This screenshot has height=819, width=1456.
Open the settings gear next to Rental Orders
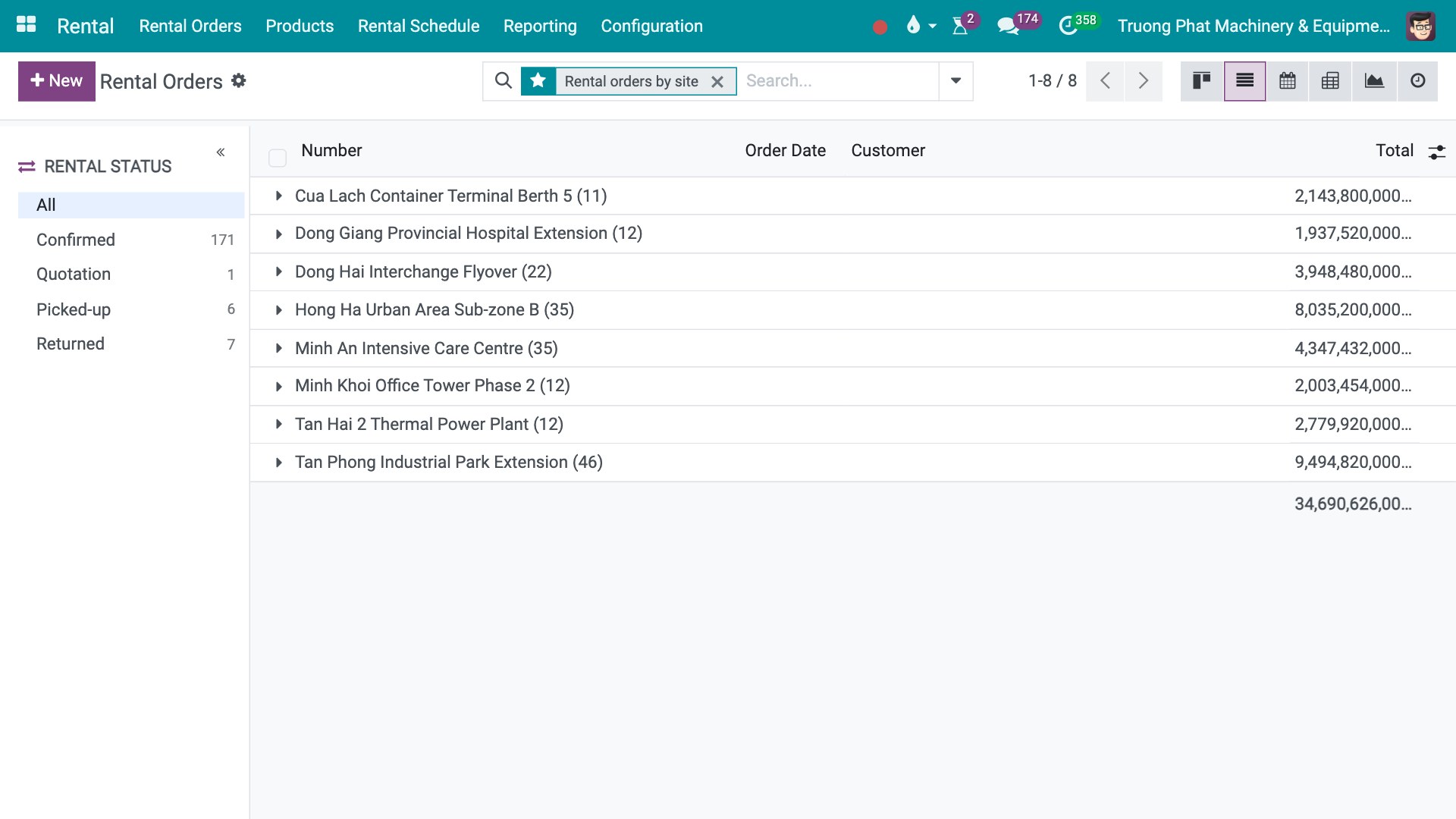tap(239, 80)
